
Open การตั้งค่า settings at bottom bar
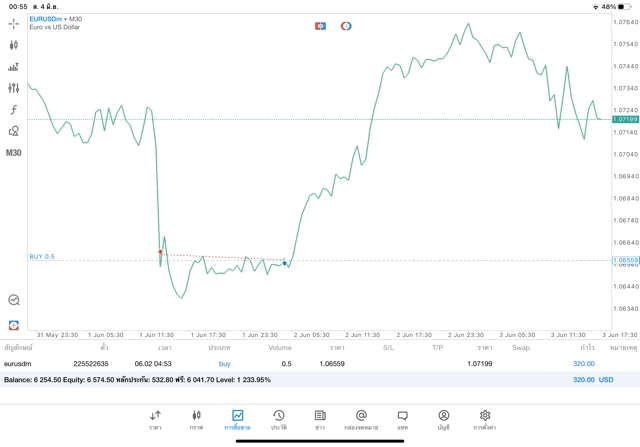[x=485, y=419]
